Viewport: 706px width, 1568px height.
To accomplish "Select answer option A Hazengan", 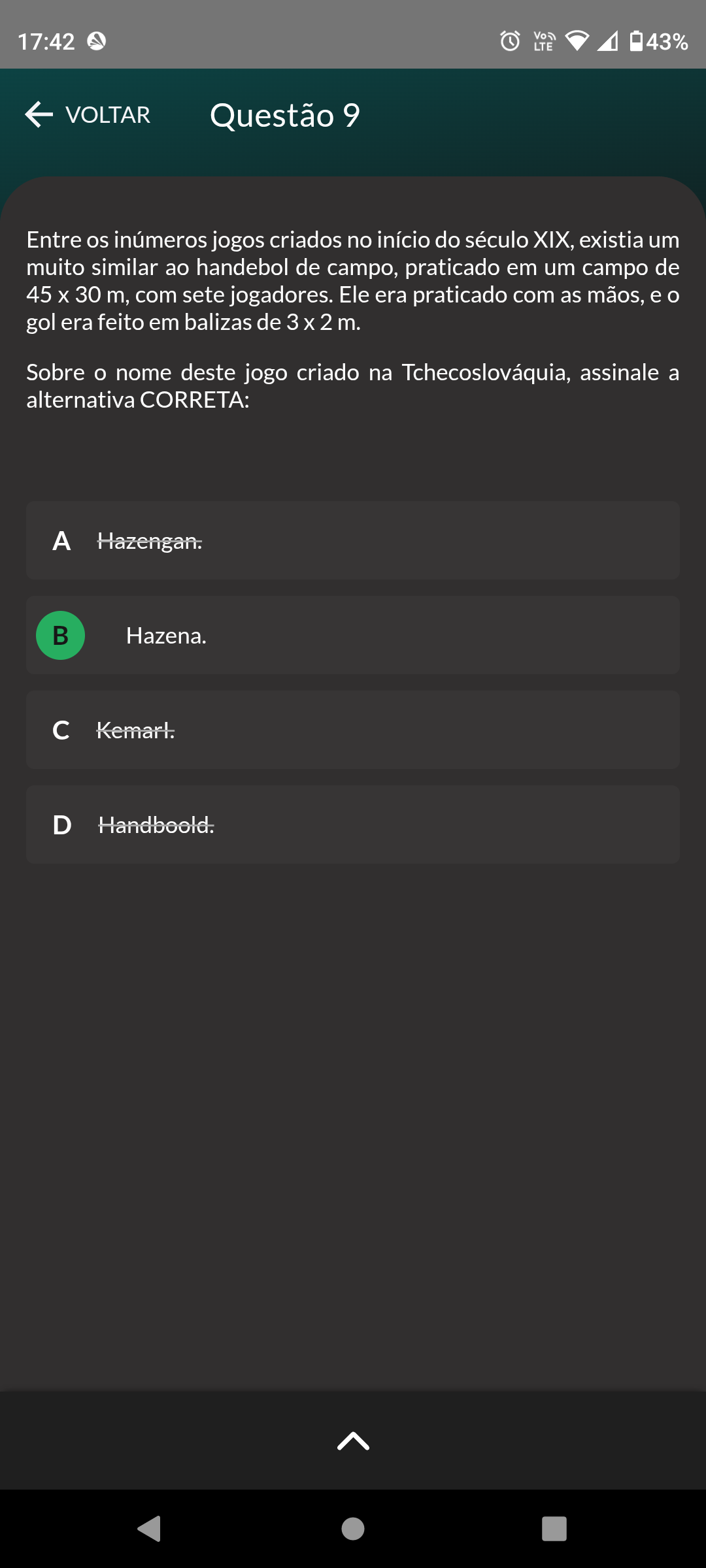I will tap(353, 540).
